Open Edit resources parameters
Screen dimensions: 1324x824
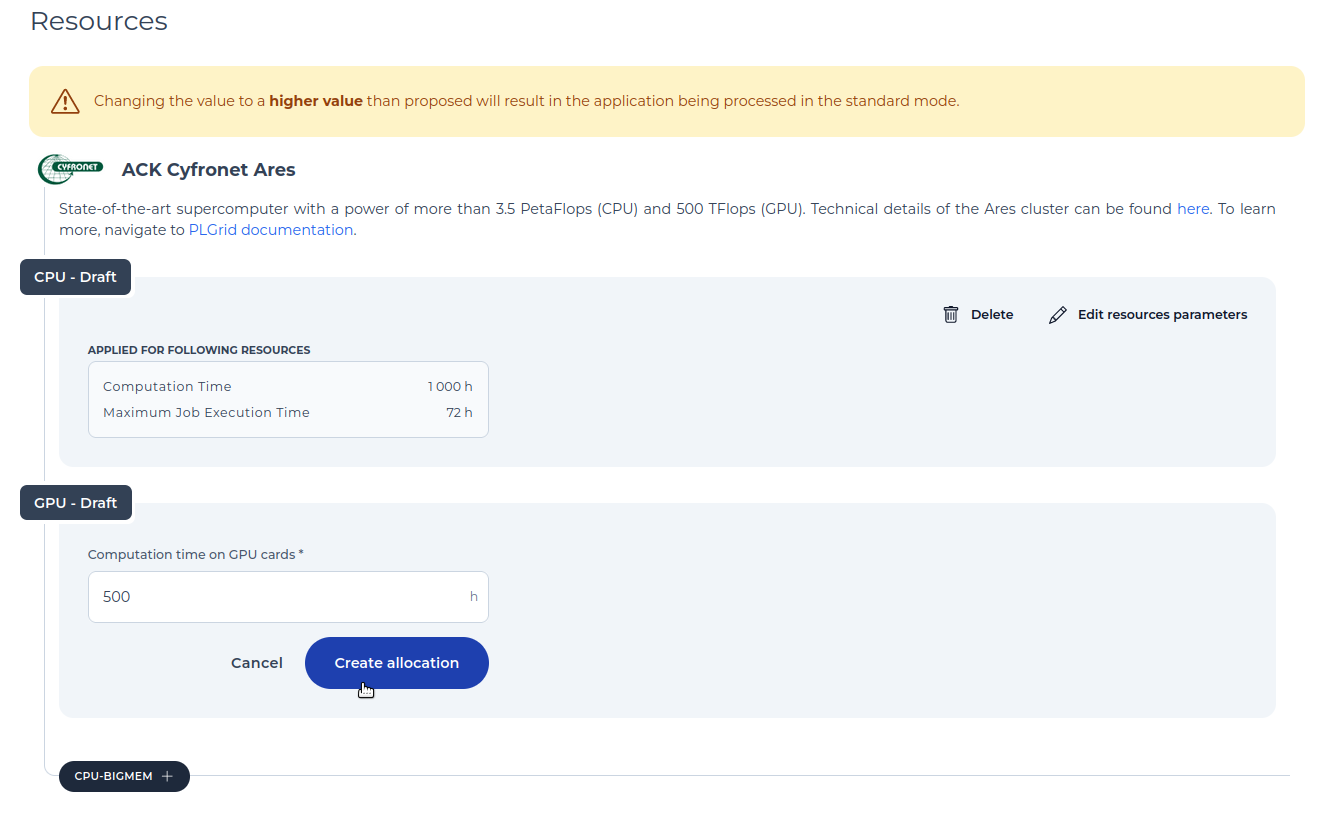[1147, 314]
